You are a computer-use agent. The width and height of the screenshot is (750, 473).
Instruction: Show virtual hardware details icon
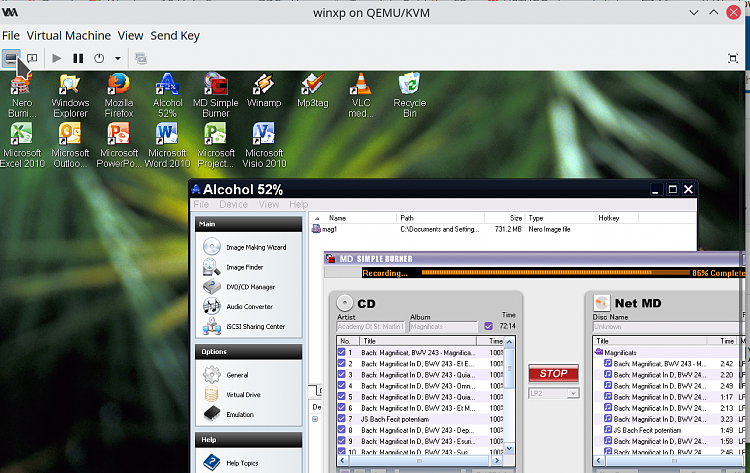(x=32, y=58)
